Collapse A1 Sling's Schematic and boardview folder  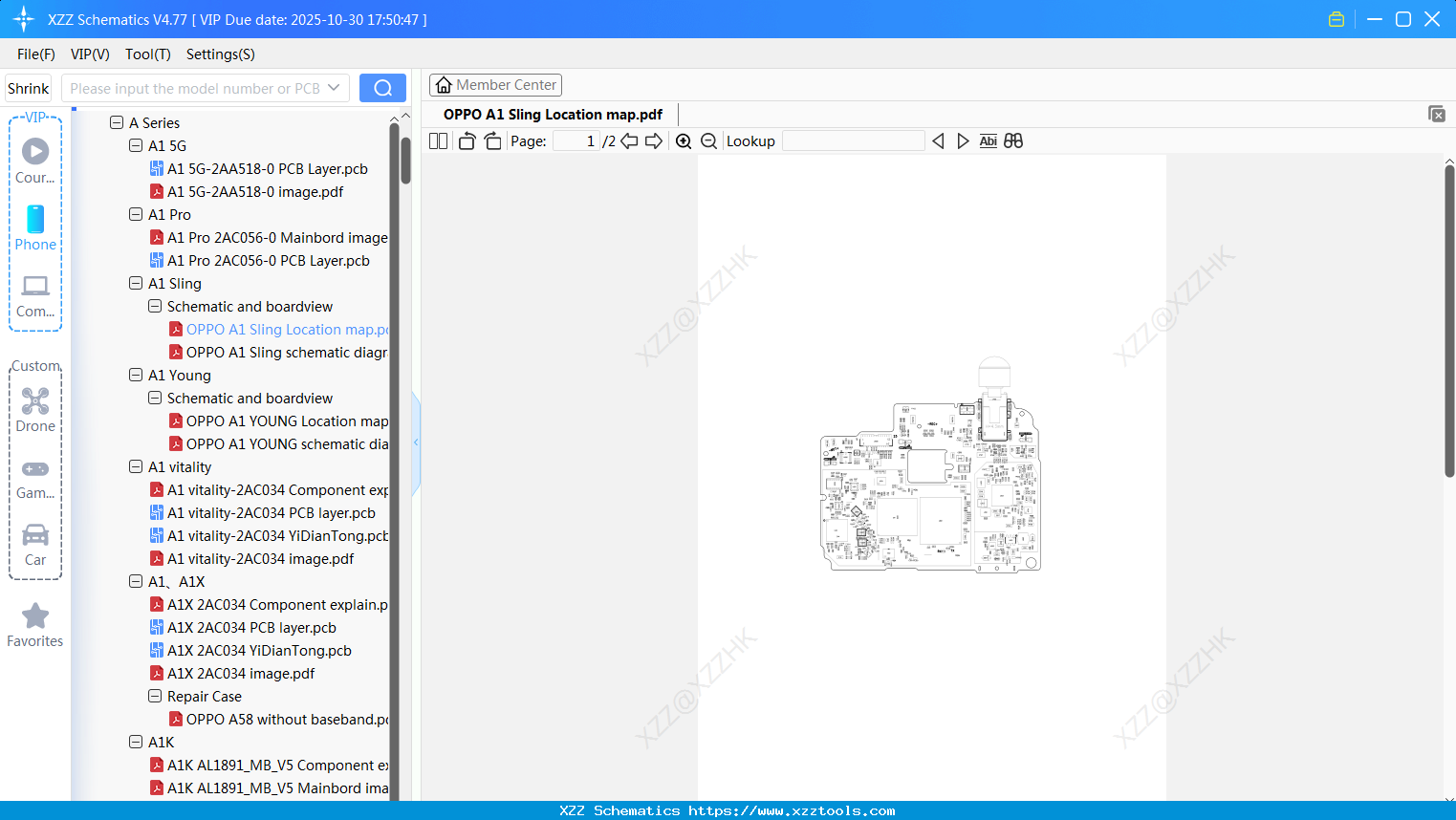point(155,307)
